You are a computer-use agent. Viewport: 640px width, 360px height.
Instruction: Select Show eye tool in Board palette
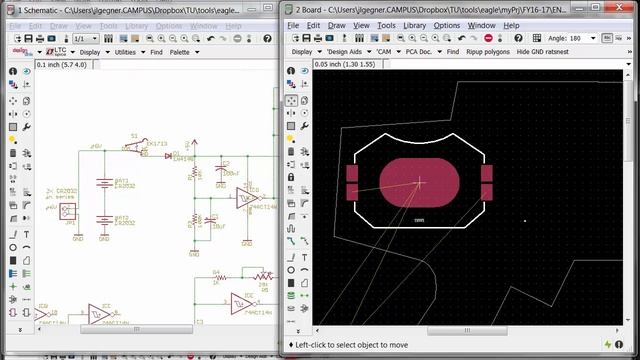click(304, 71)
